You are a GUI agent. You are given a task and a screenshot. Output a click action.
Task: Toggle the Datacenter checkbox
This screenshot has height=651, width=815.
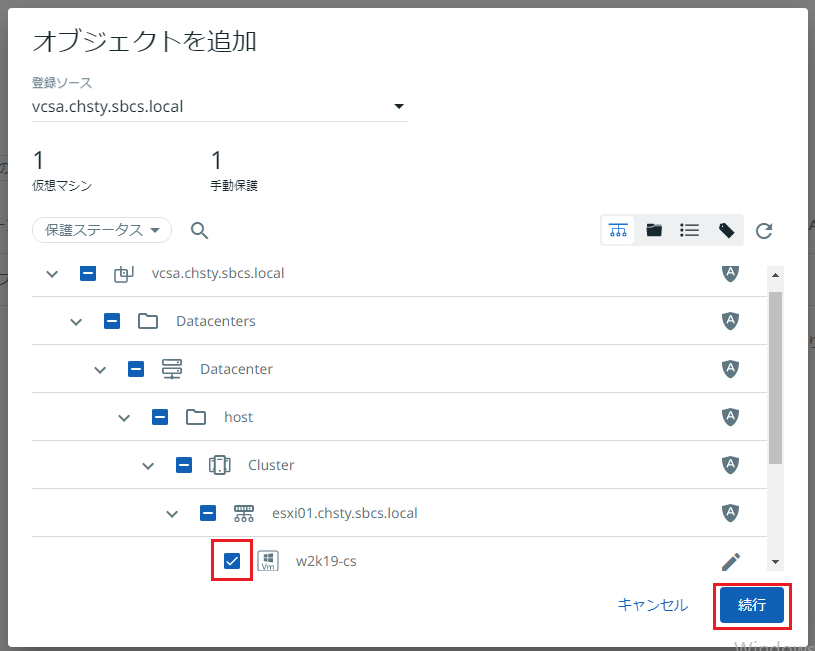pos(136,369)
